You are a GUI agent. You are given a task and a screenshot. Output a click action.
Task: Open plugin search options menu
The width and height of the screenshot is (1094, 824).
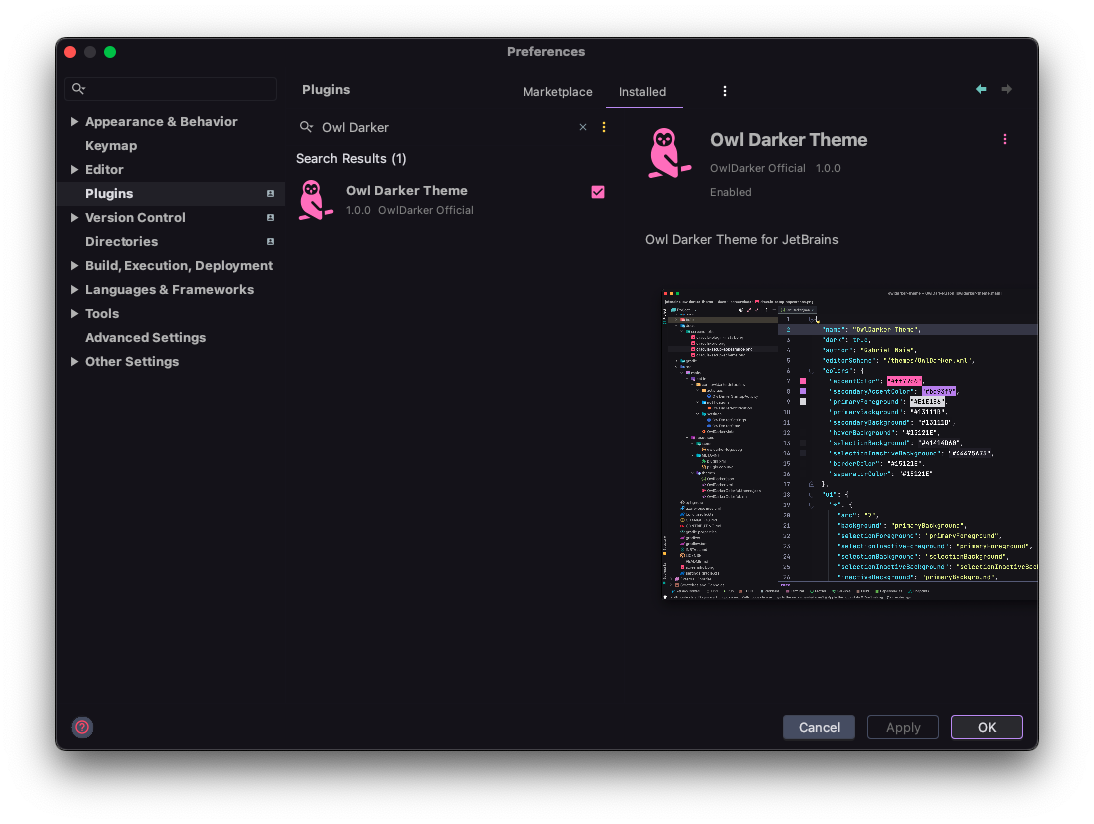click(x=604, y=127)
